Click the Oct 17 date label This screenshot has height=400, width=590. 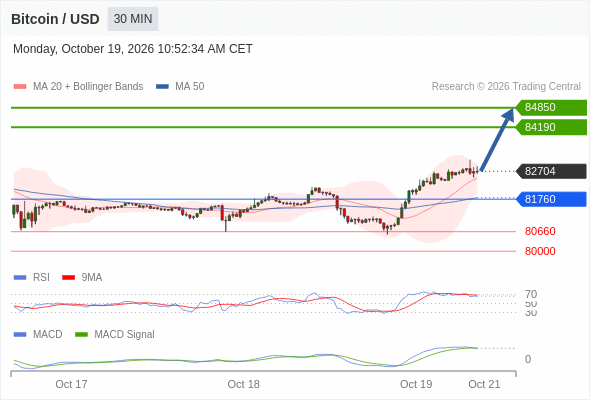(x=71, y=384)
